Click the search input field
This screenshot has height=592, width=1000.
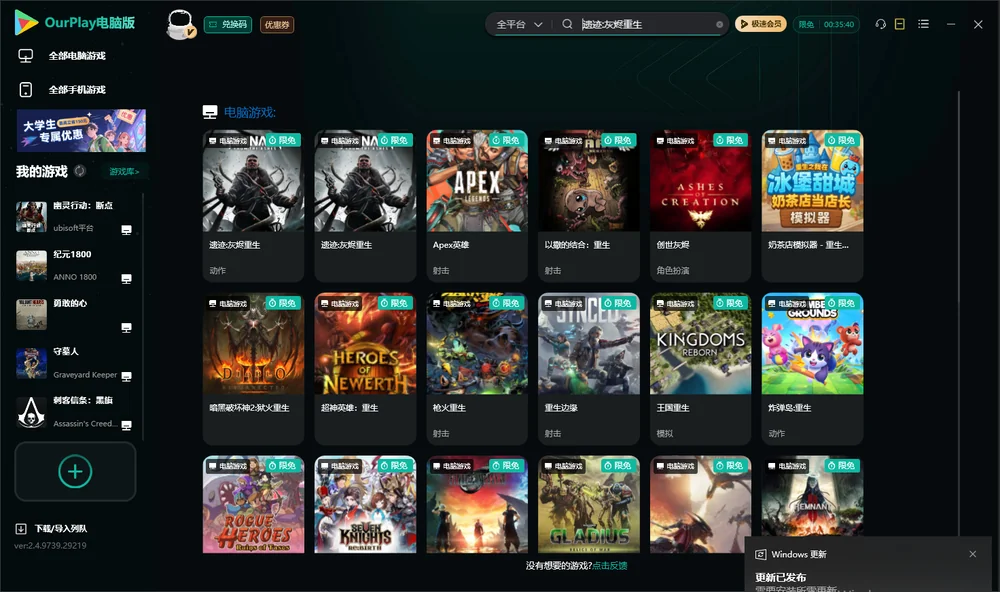click(x=645, y=24)
